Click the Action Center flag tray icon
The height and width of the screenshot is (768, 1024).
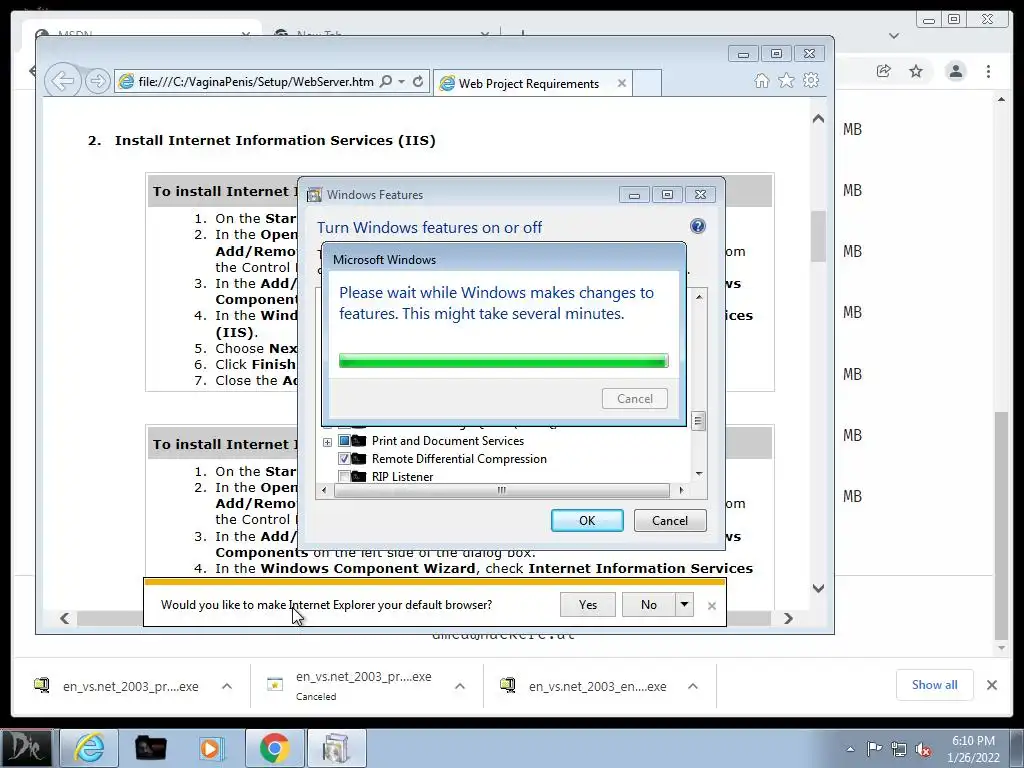pyautogui.click(x=874, y=749)
